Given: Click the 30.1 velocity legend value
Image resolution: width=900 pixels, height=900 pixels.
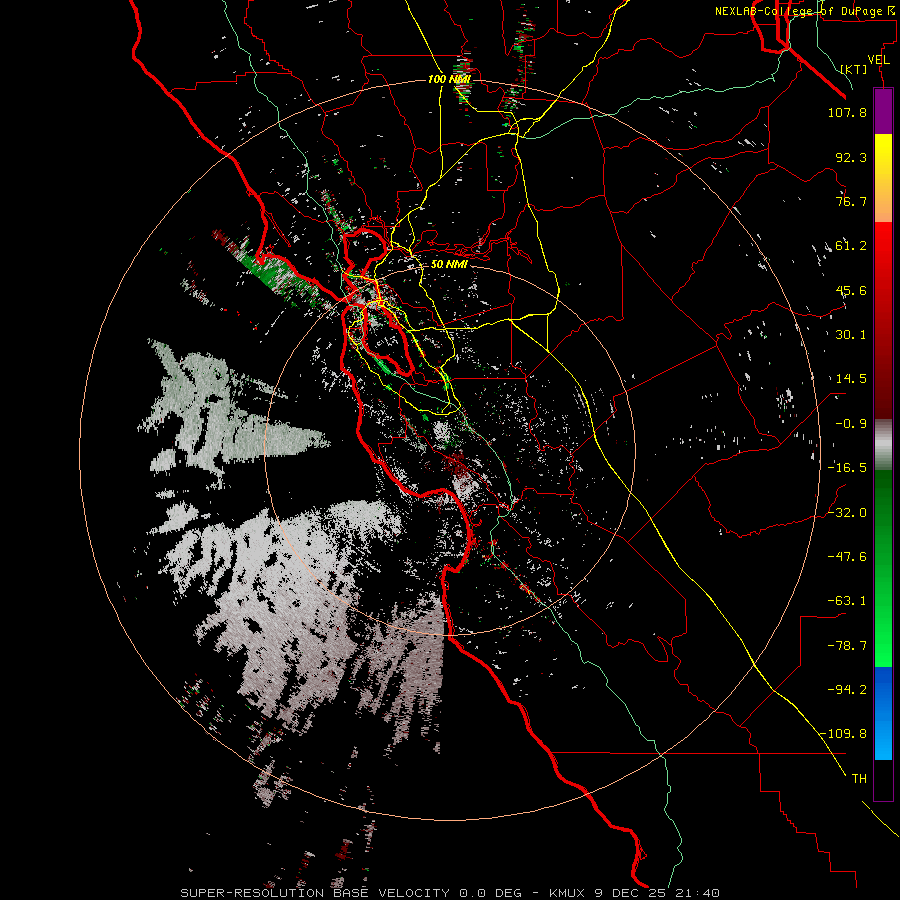Looking at the screenshot, I should (851, 335).
